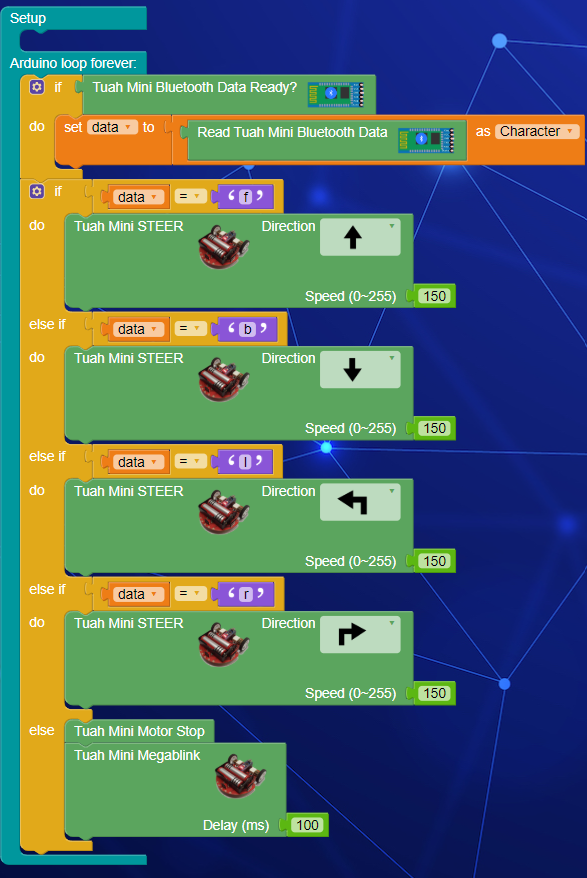Screen dimensions: 587x878
Task: Click final 'else' label of if-block
Action: coord(41,730)
